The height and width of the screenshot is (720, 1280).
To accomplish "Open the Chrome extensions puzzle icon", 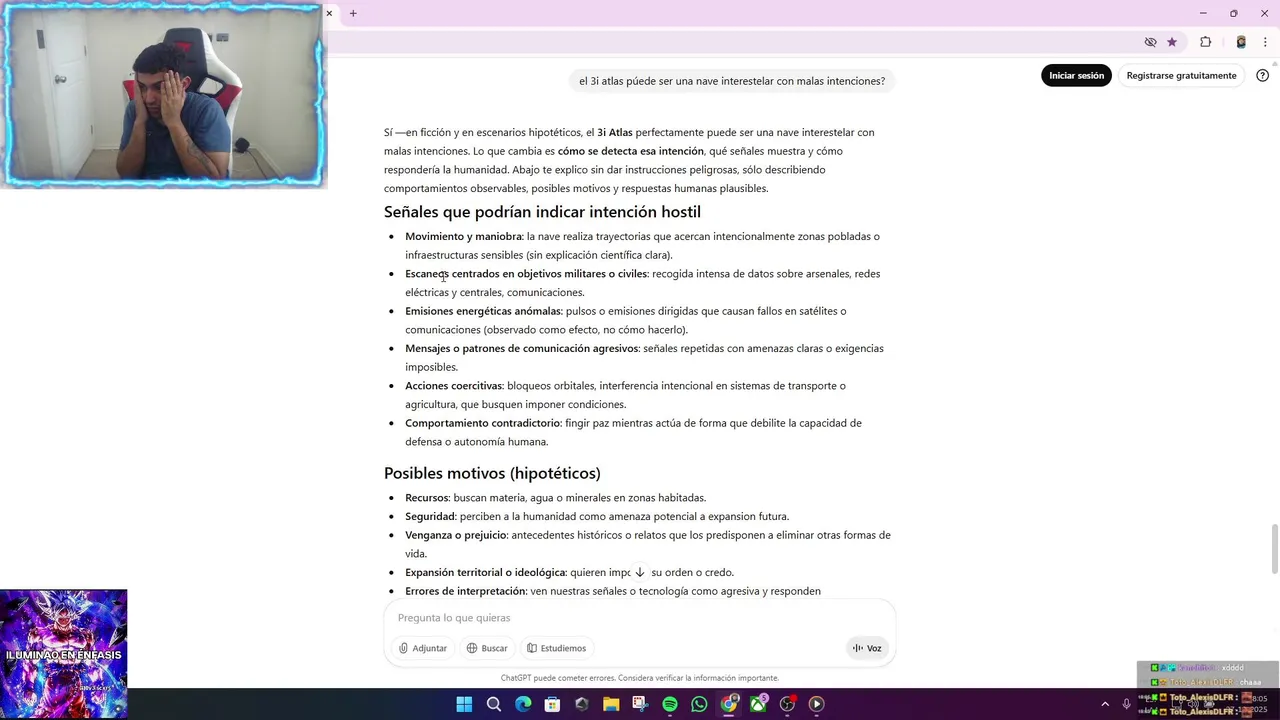I will pyautogui.click(x=1205, y=42).
